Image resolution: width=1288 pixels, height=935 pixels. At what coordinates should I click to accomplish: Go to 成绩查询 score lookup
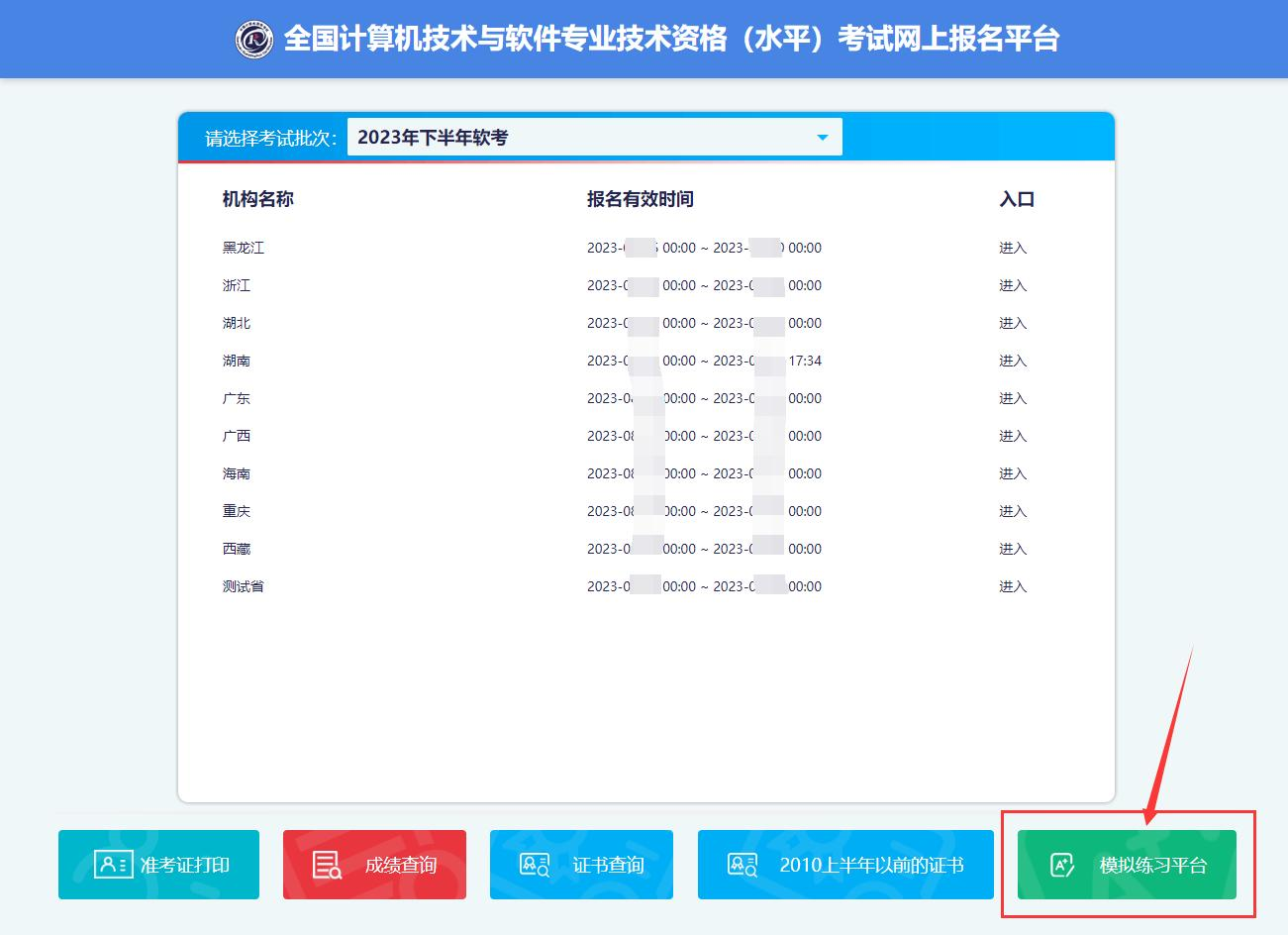point(374,865)
